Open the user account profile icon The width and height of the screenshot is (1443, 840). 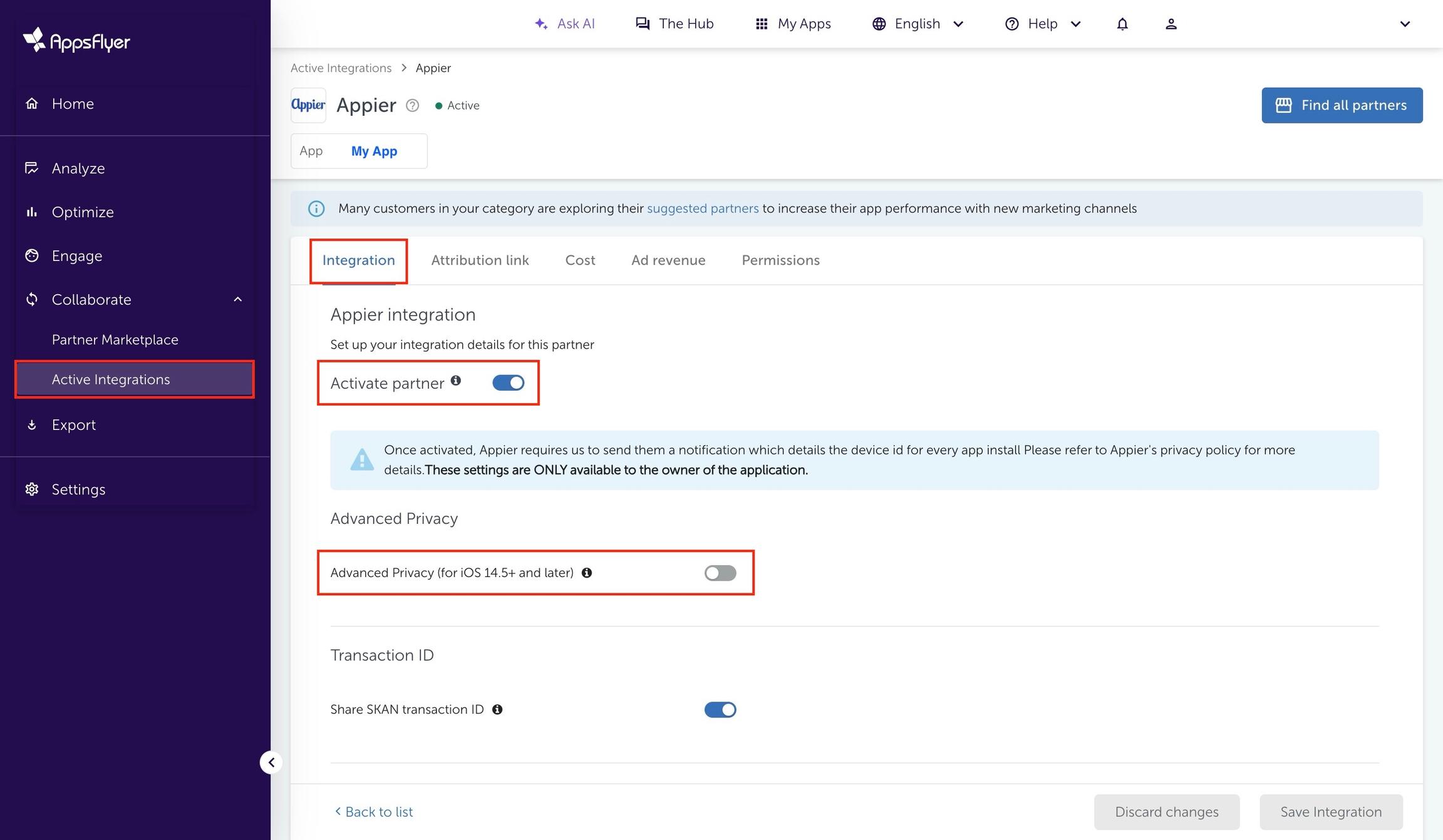point(1171,24)
